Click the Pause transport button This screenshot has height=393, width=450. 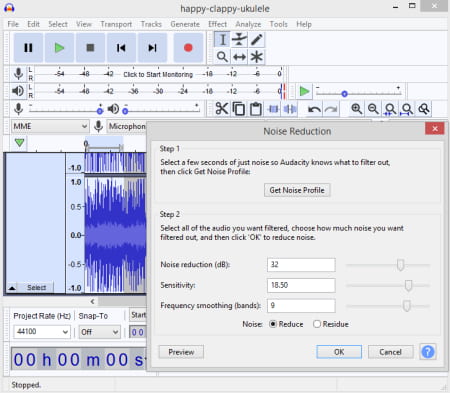coord(28,48)
